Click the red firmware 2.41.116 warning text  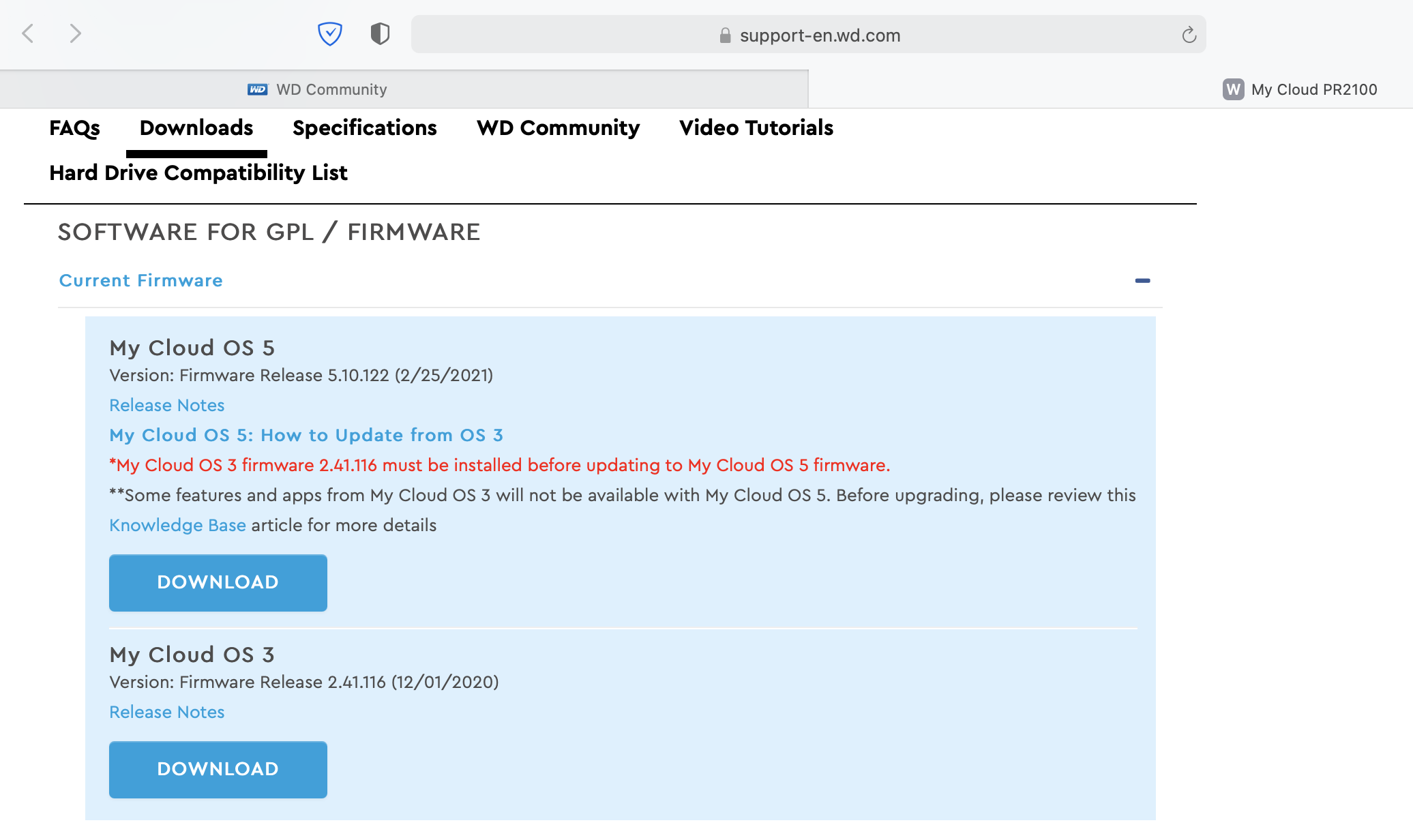tap(500, 465)
